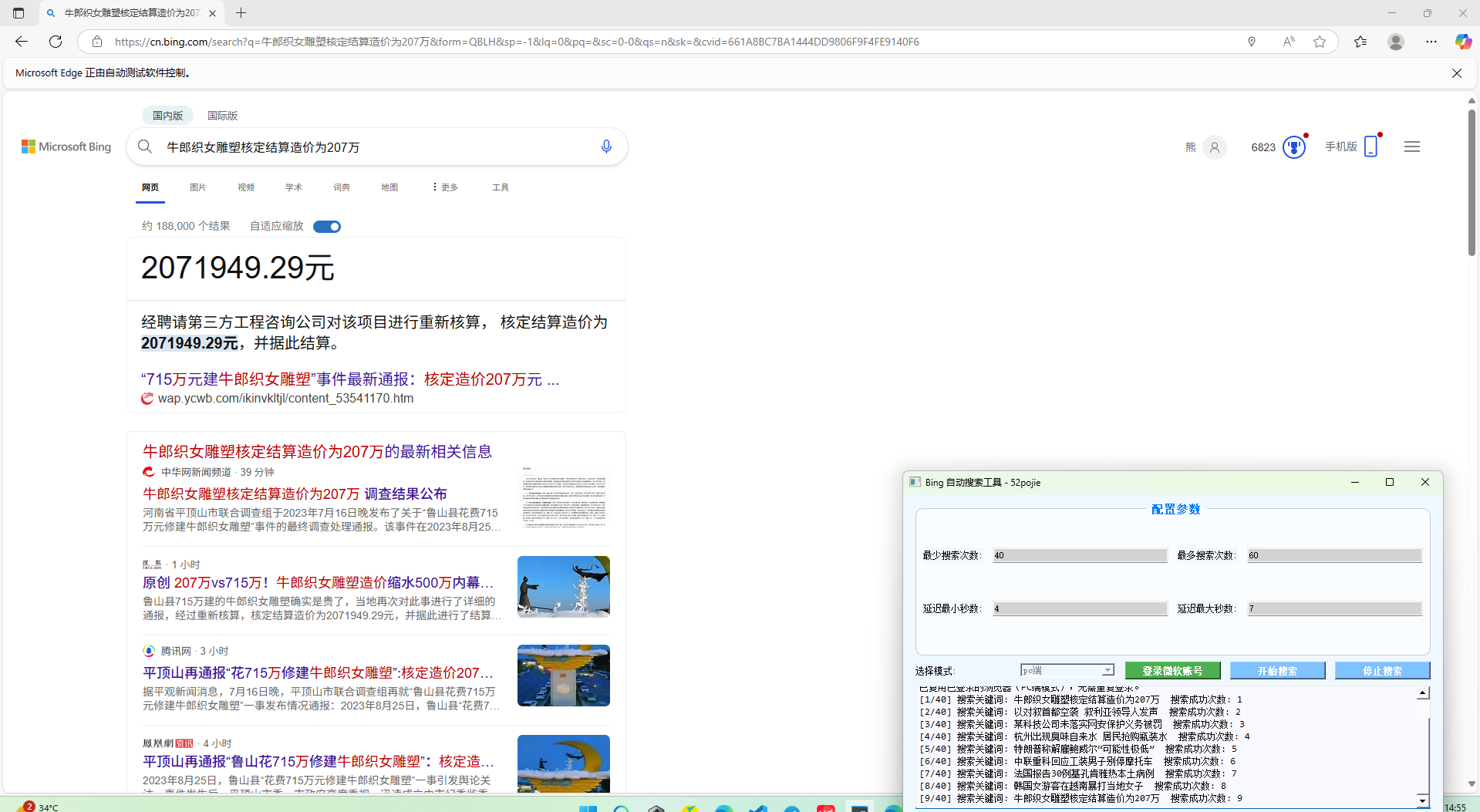Expand the 选择模式 dropdown
Viewport: 1480px width, 812px height.
(1107, 671)
